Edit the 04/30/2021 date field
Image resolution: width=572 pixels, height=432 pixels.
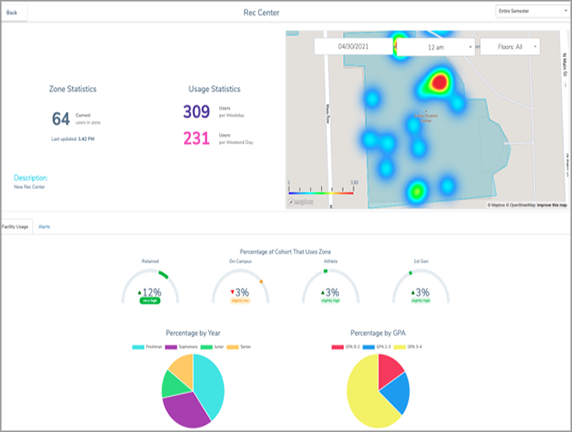[353, 47]
